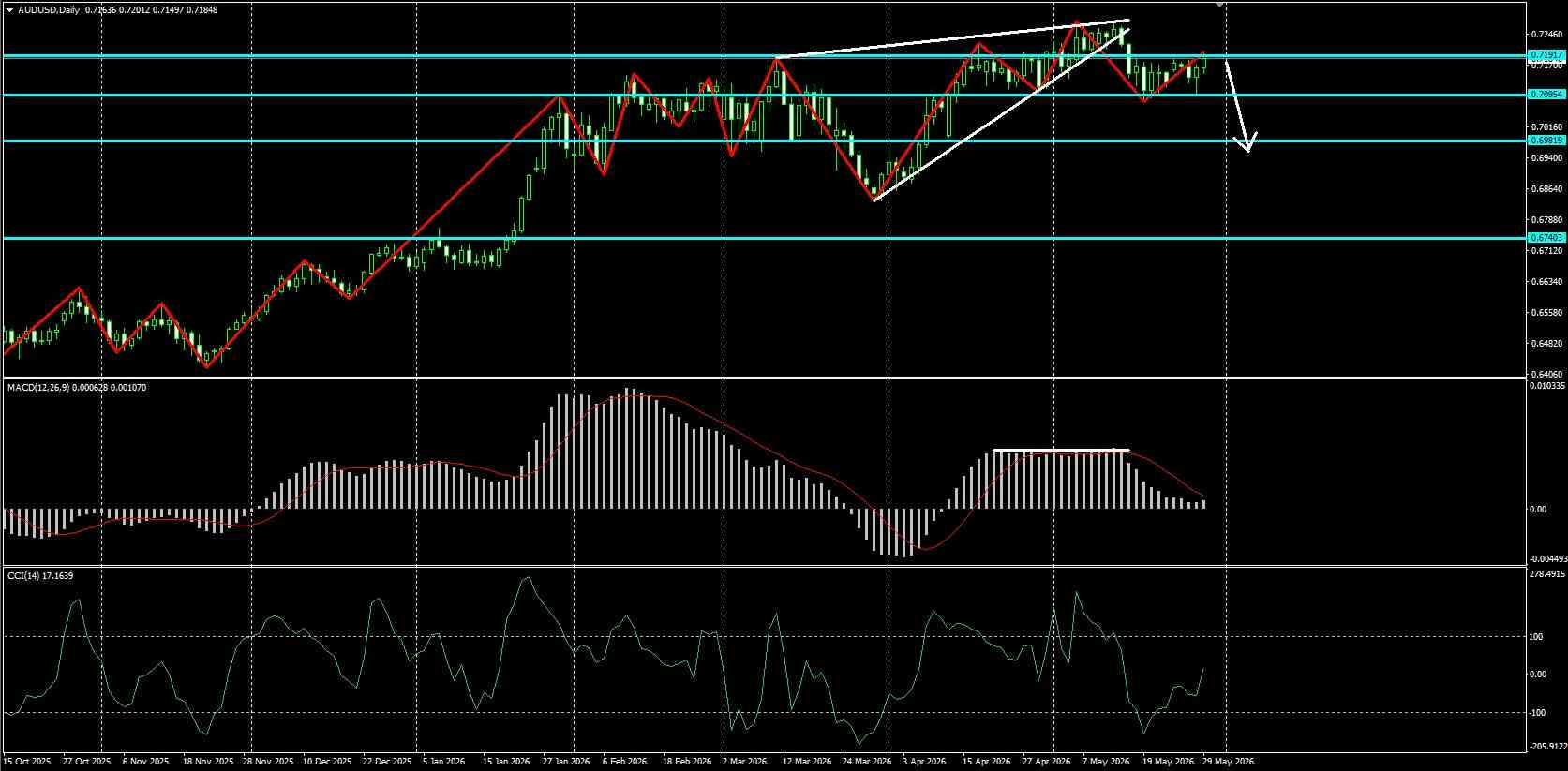The width and height of the screenshot is (1568, 771).
Task: Click the 0.68640 price axis value
Action: (x=1546, y=189)
